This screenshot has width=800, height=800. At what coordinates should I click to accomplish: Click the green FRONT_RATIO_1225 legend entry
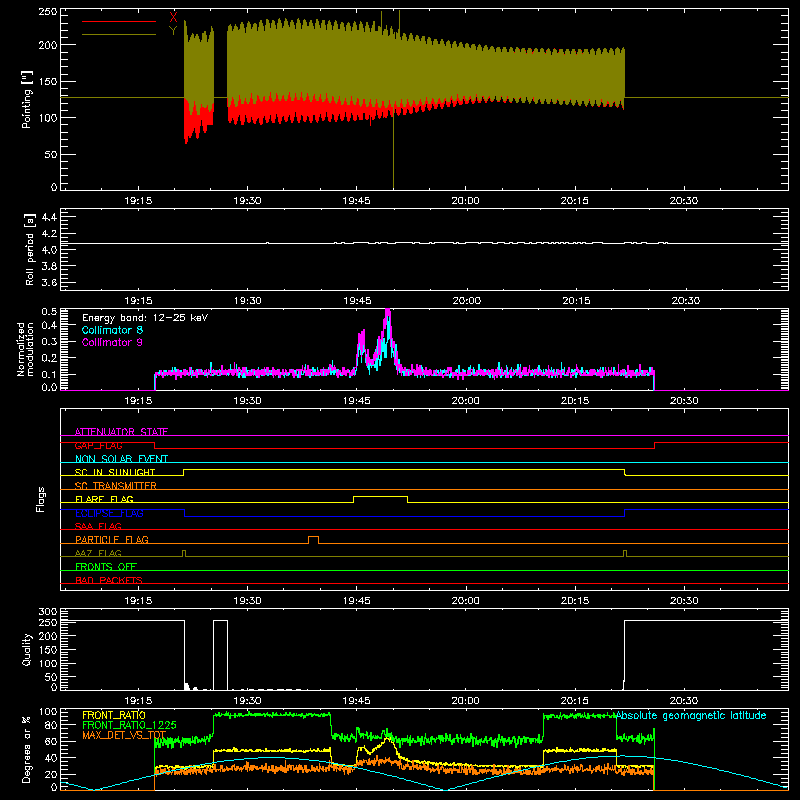pos(129,724)
